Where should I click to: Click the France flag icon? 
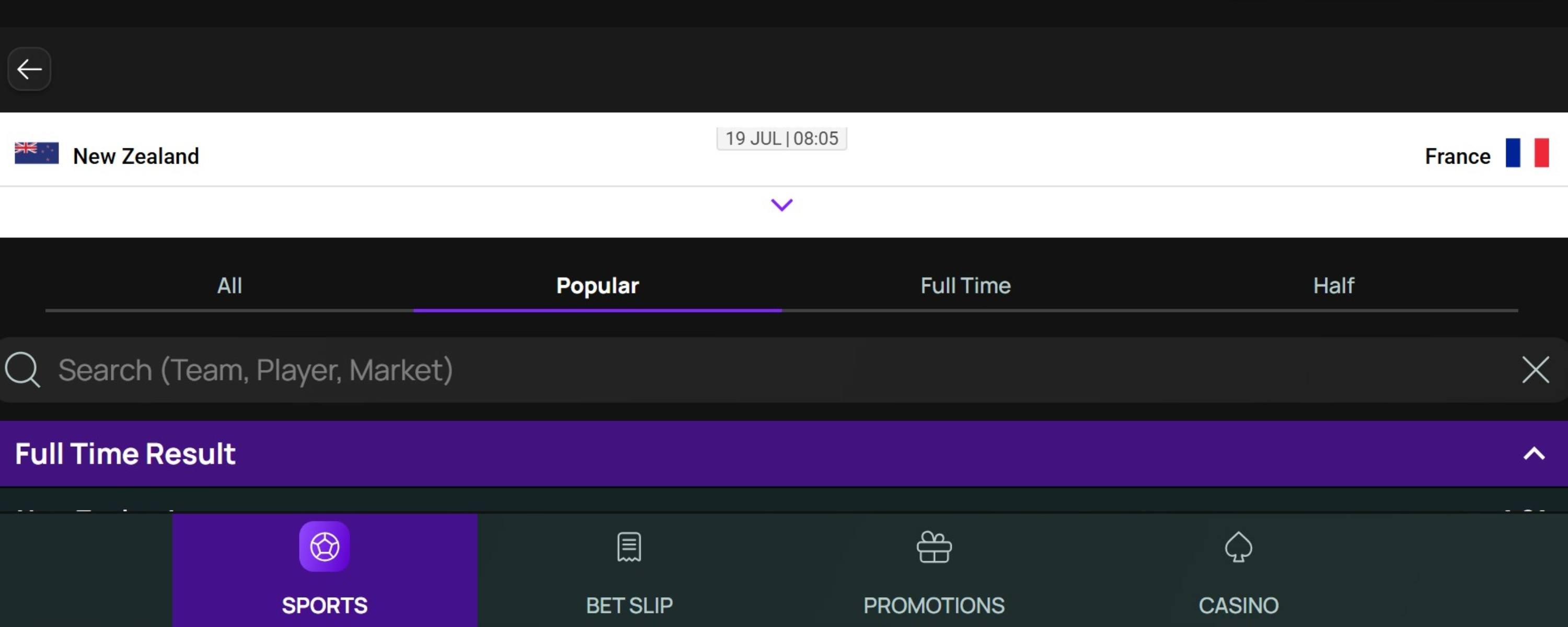click(1527, 153)
